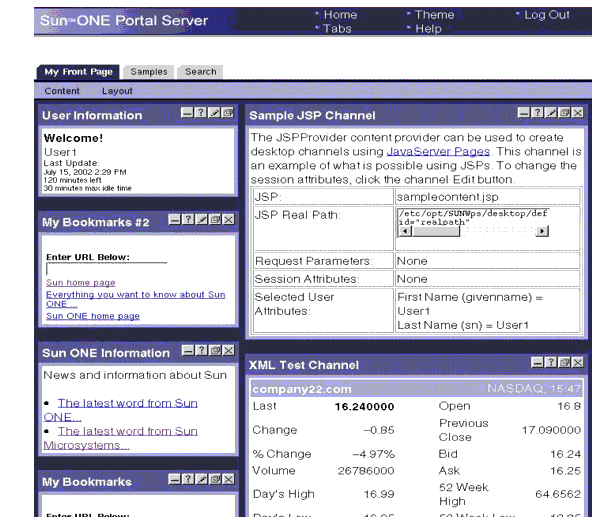Open Help link in header
This screenshot has width=609, height=517.
point(428,29)
